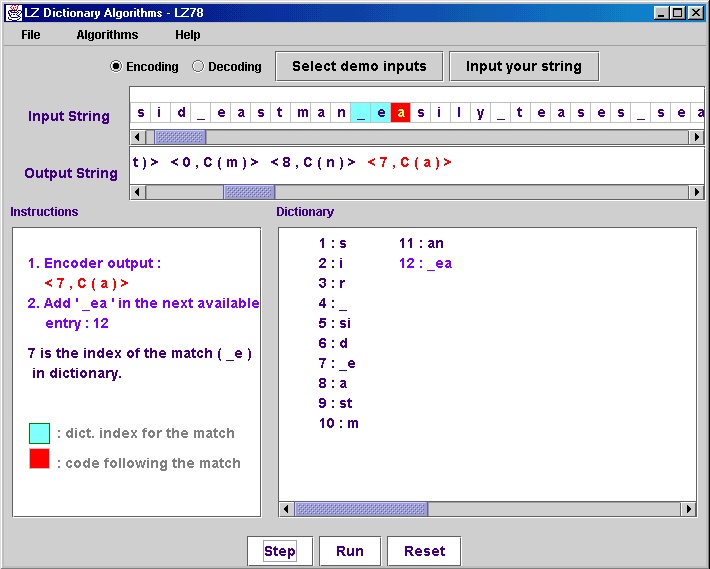Viewport: 710px width, 569px height.
Task: Open the Algorithms menu
Action: coord(107,35)
